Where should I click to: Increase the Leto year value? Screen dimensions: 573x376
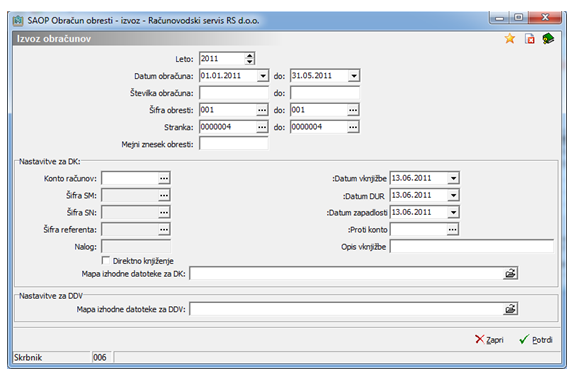tap(249, 56)
